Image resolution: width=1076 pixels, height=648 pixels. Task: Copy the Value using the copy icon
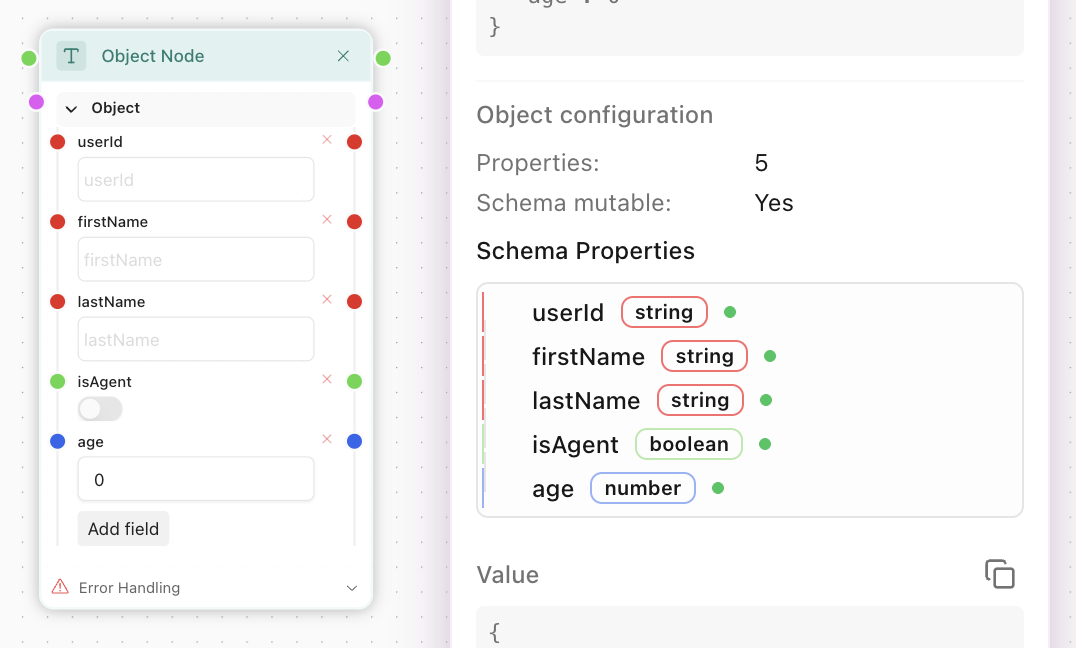coord(999,574)
